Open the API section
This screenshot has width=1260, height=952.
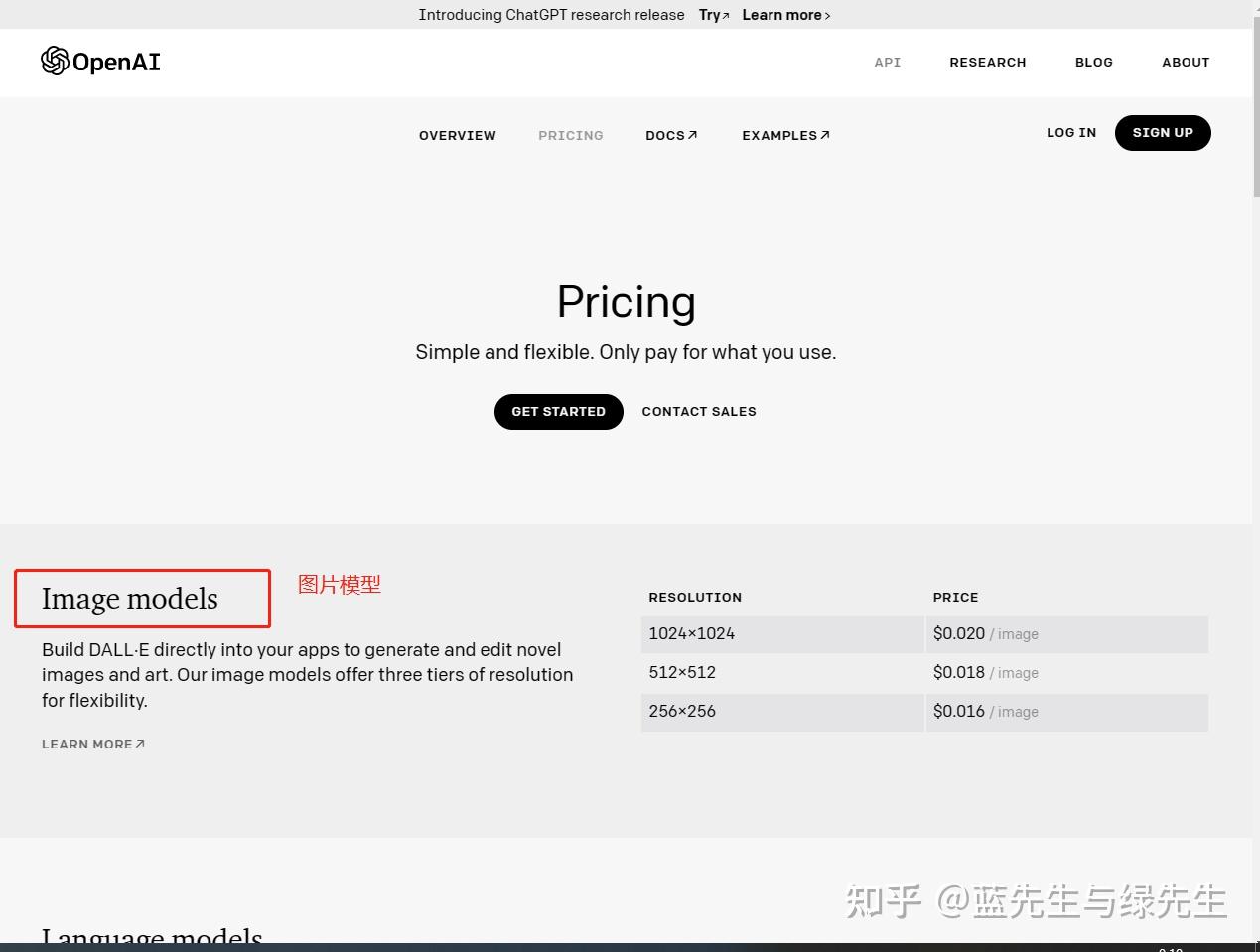887,62
